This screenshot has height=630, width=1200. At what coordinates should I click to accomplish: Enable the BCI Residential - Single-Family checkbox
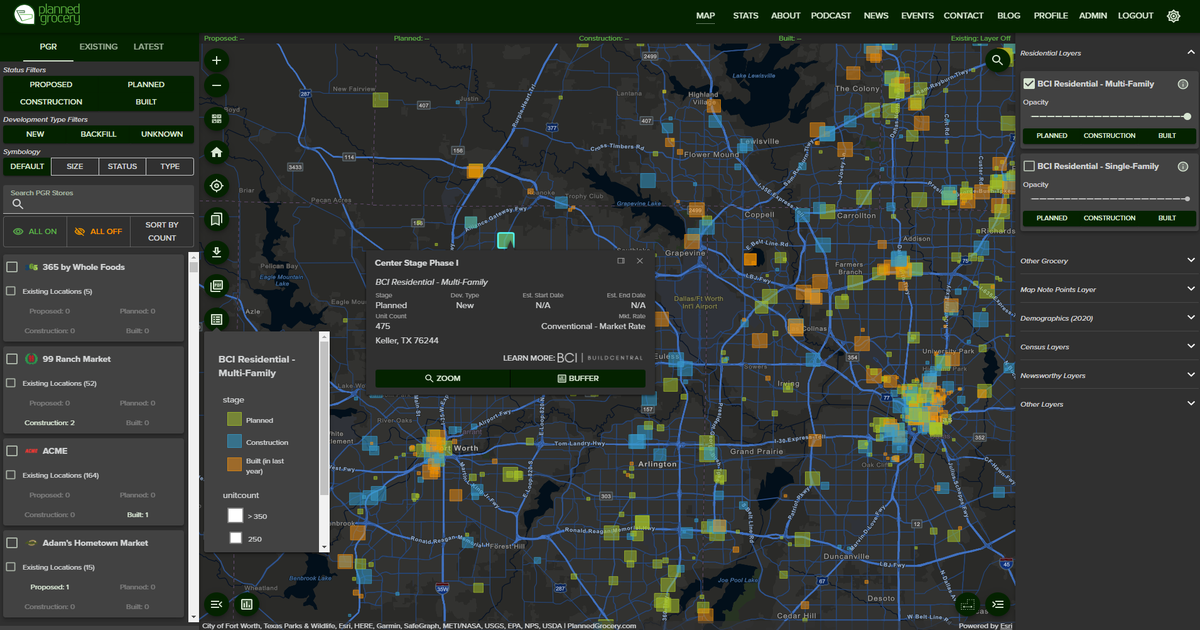[x=1027, y=166]
